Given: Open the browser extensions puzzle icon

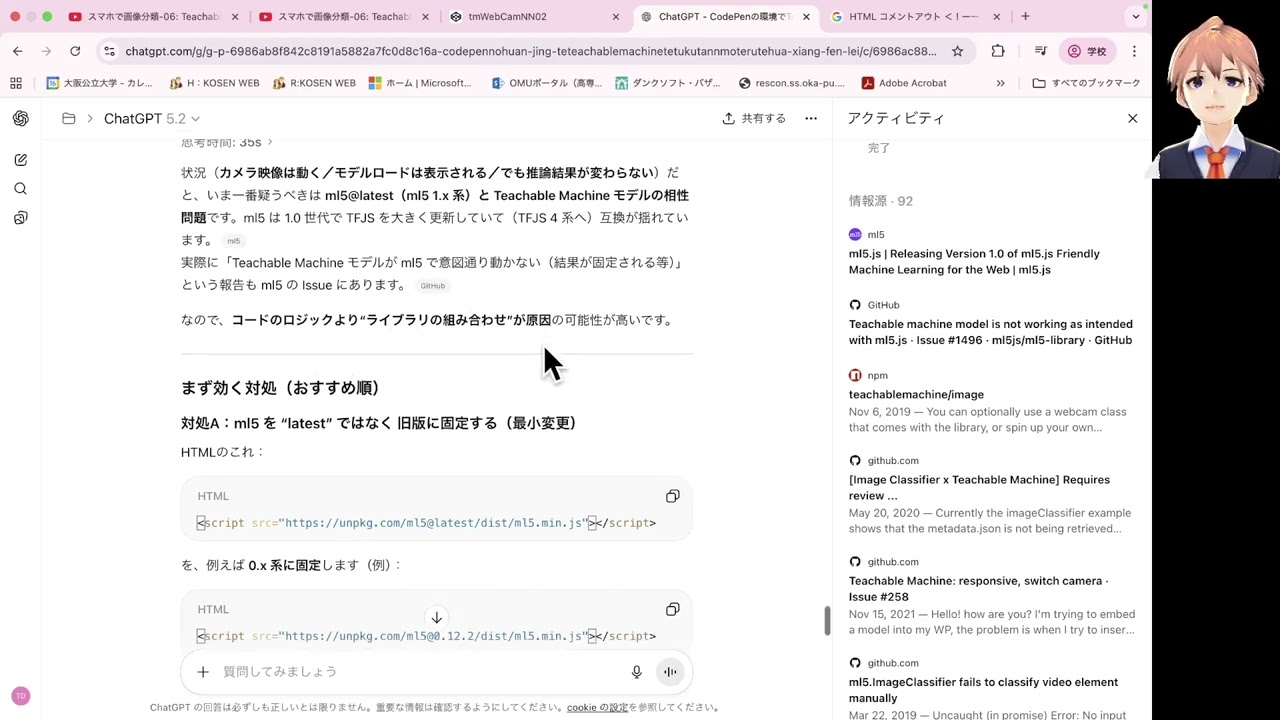Looking at the screenshot, I should click(x=998, y=51).
